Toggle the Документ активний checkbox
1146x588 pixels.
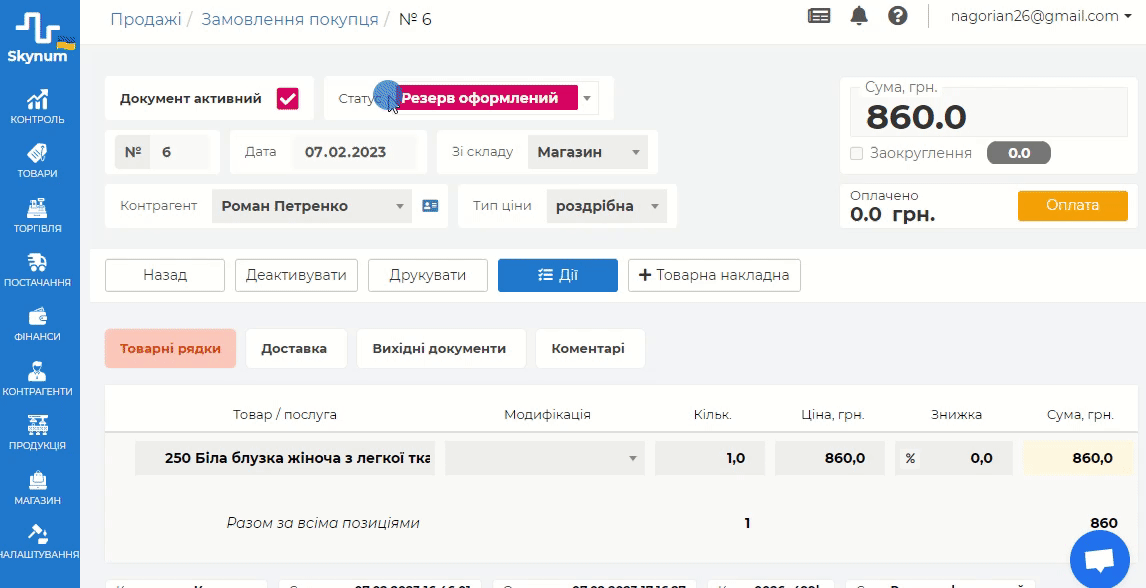point(288,98)
